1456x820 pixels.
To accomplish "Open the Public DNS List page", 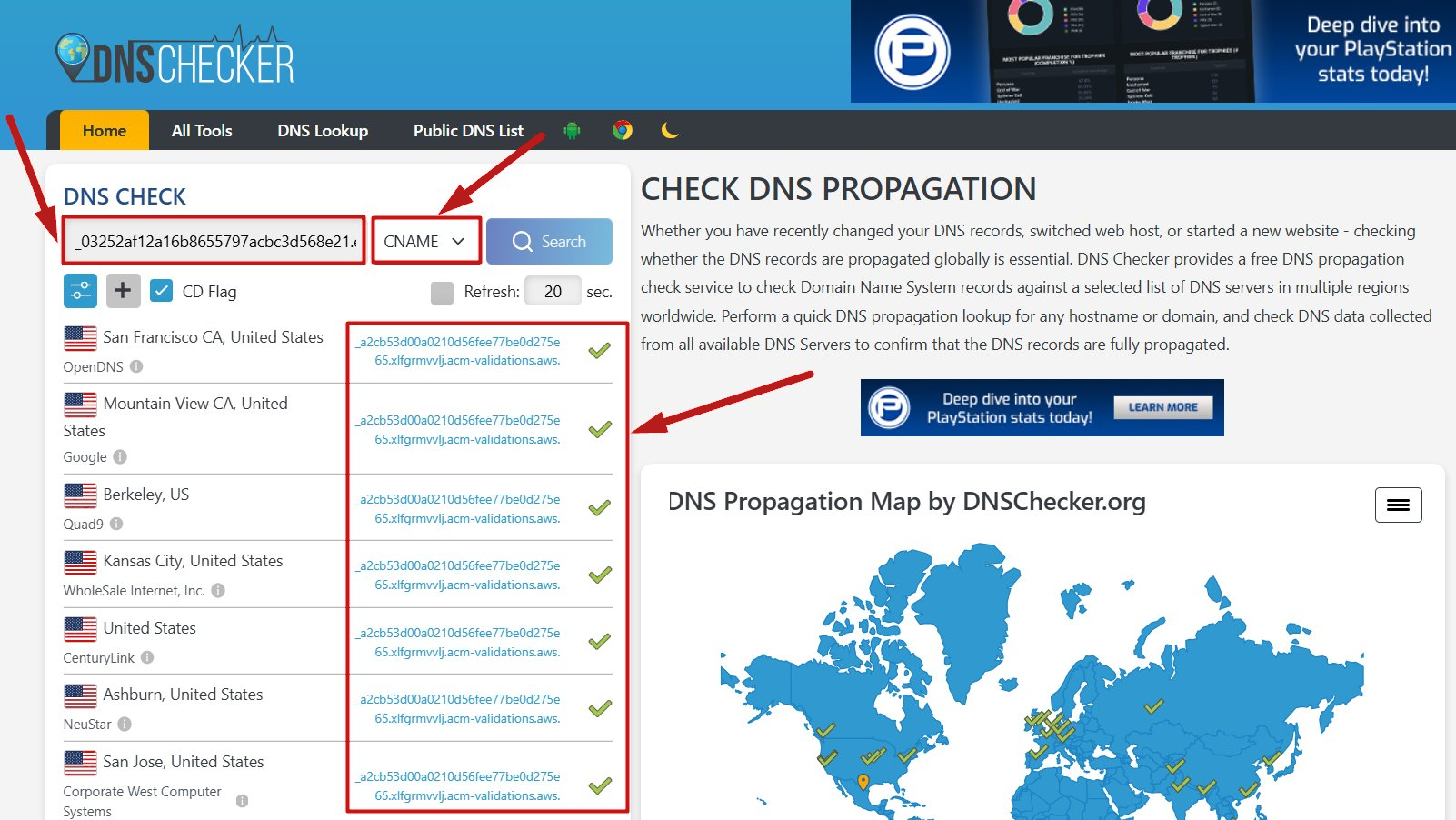I will pyautogui.click(x=468, y=130).
